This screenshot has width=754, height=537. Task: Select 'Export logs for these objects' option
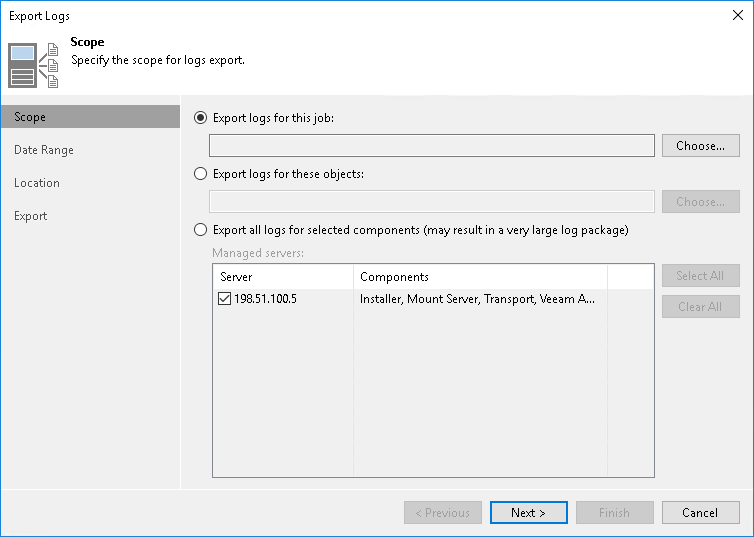click(x=201, y=174)
